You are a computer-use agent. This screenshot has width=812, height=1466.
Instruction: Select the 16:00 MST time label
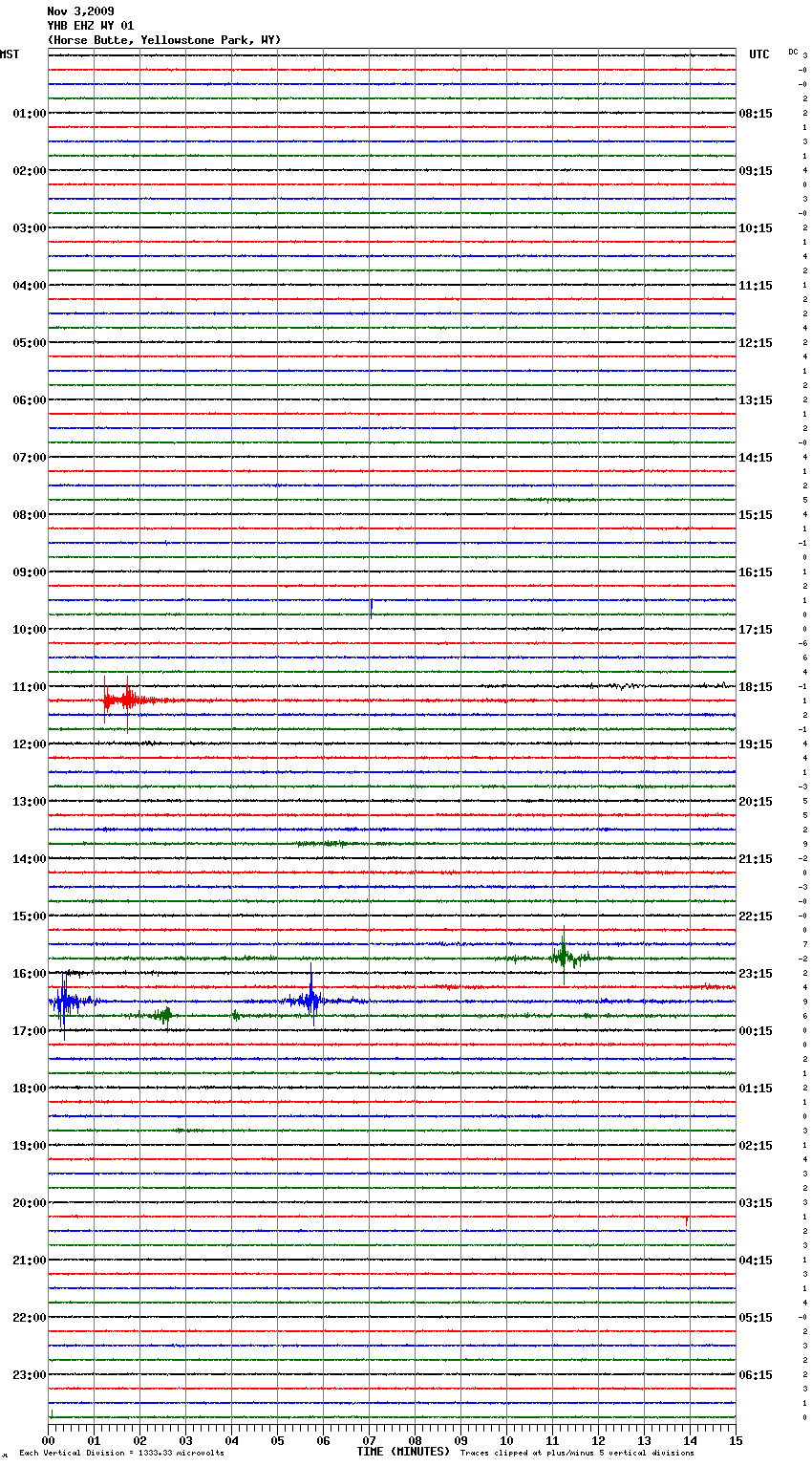click(x=29, y=974)
